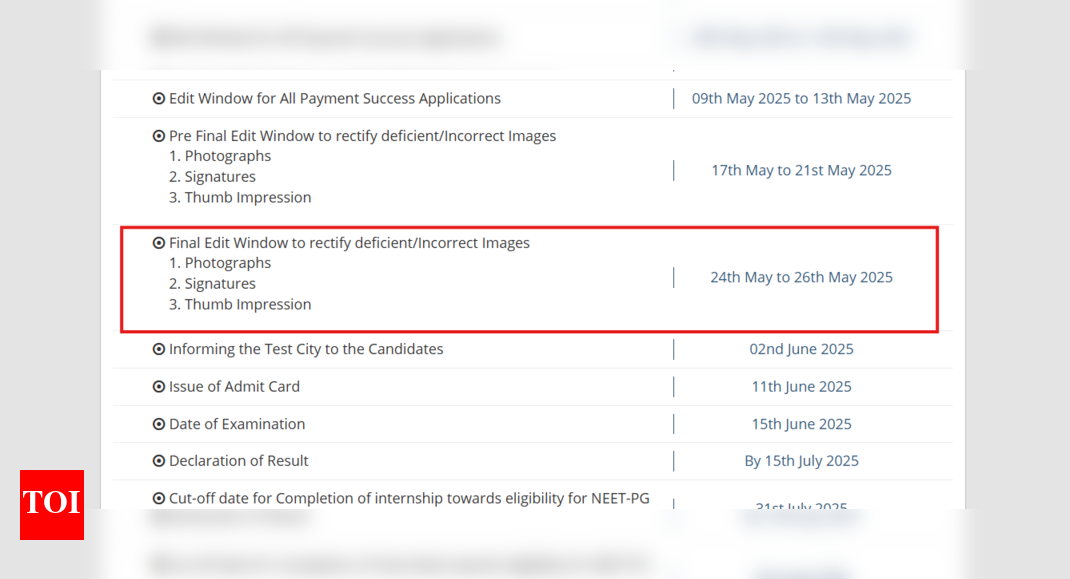Click the '17th May to 21st May 2025' date
The image size is (1070, 579).
point(801,170)
